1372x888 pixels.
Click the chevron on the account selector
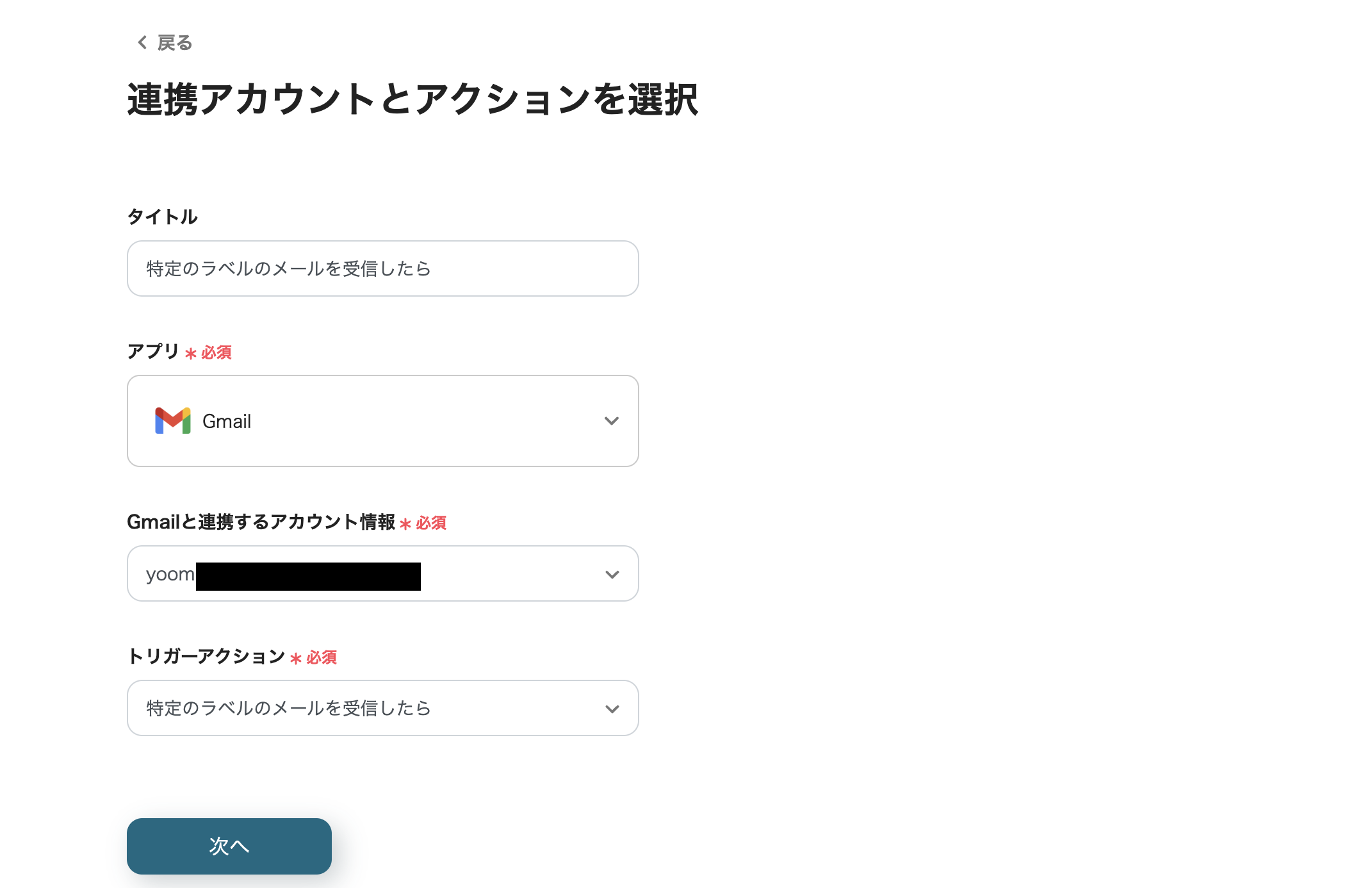[x=612, y=573]
